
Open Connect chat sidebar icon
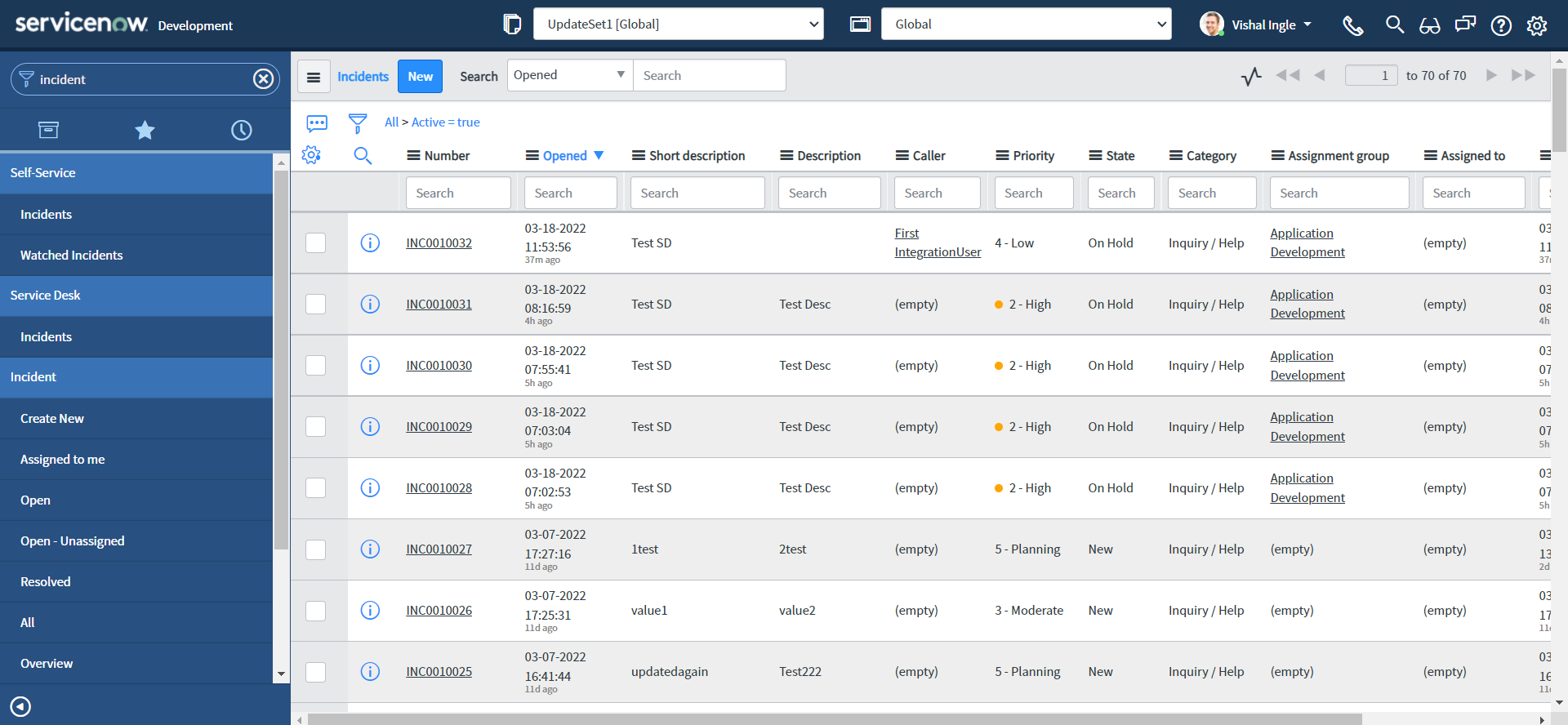pyautogui.click(x=1466, y=24)
